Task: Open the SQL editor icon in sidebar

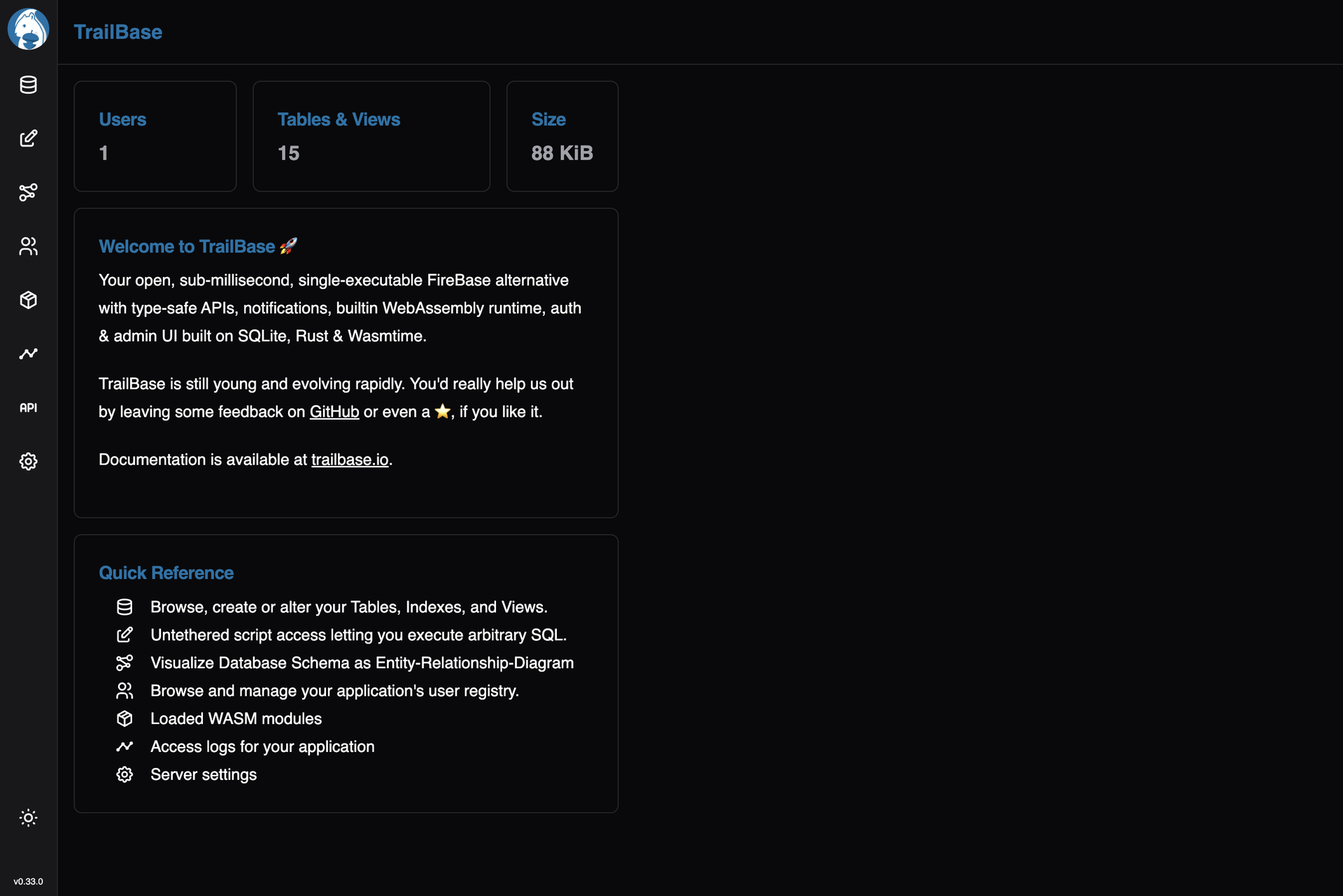Action: (x=28, y=138)
